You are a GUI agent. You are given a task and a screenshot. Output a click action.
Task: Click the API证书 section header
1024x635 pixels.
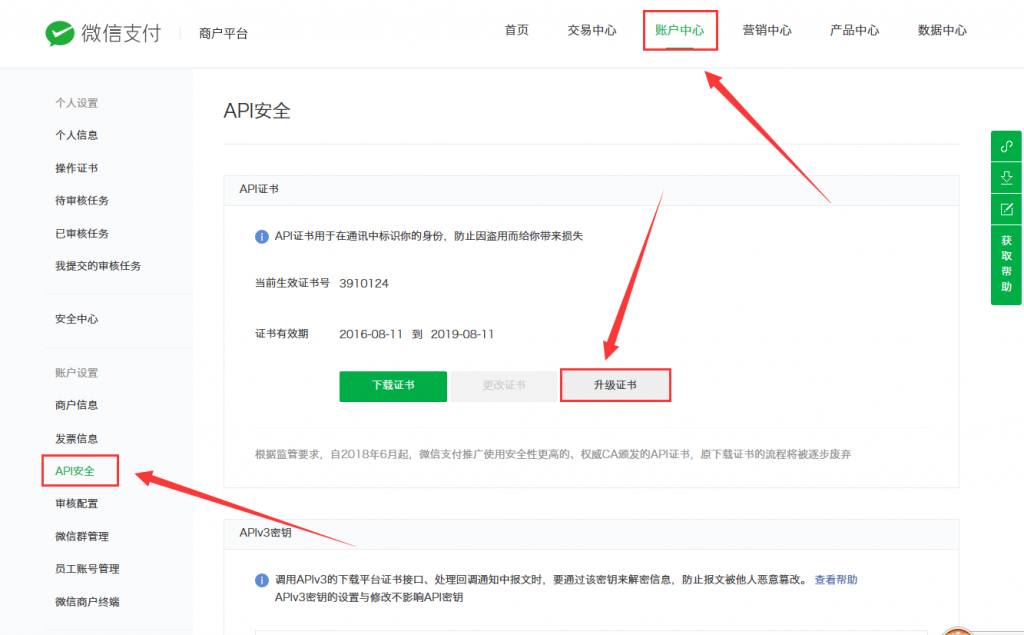pos(259,189)
